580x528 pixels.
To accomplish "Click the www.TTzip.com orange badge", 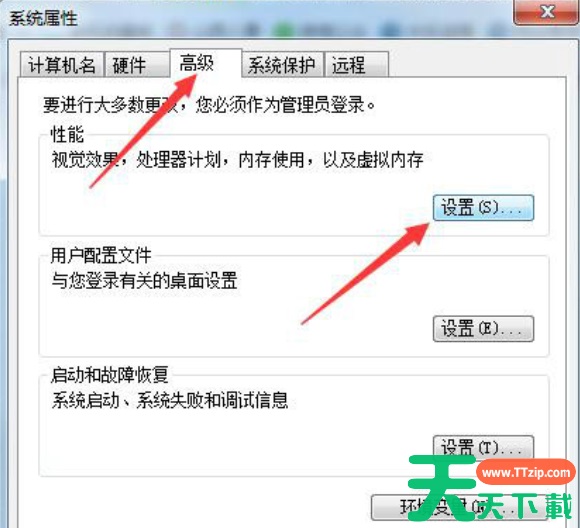I will [x=526, y=472].
